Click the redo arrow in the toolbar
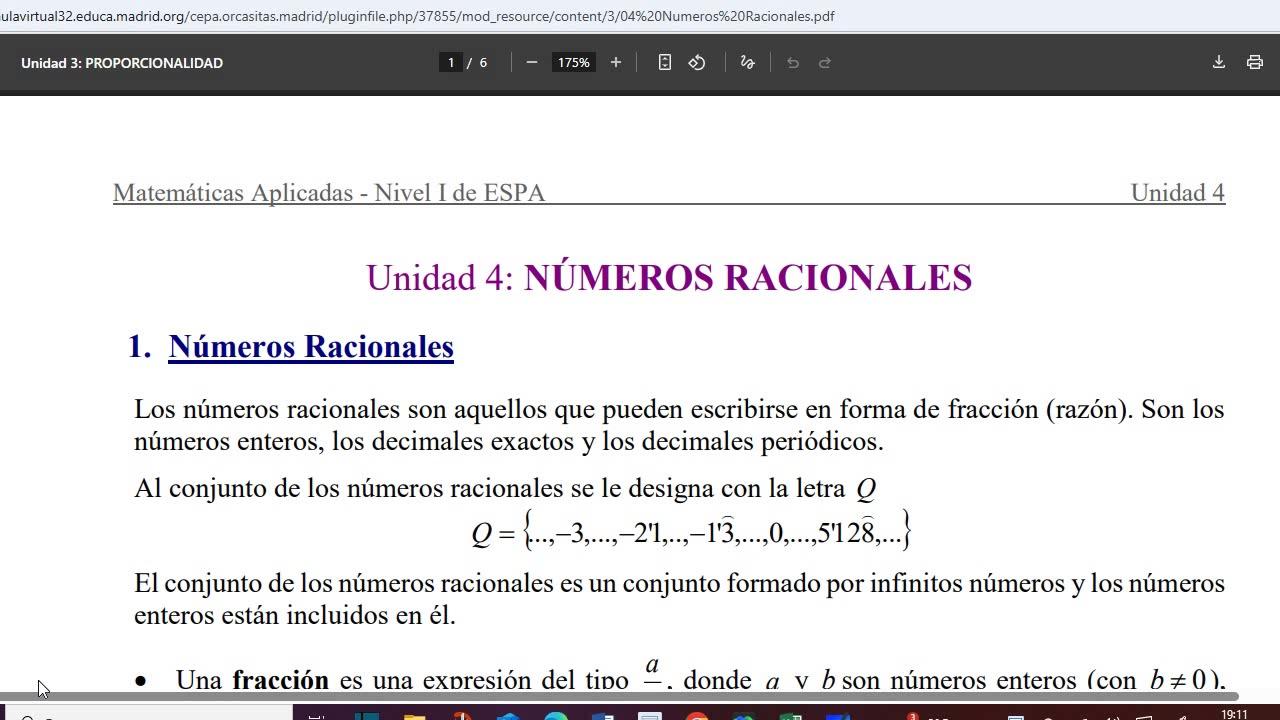 pos(825,62)
